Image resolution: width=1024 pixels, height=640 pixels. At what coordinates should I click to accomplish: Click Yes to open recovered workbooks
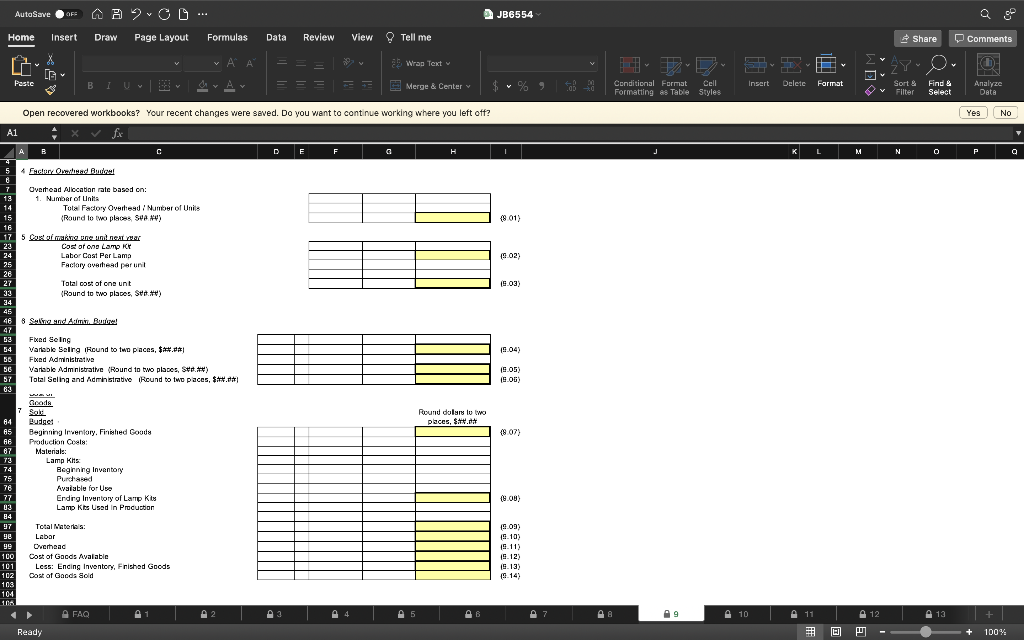coord(973,112)
